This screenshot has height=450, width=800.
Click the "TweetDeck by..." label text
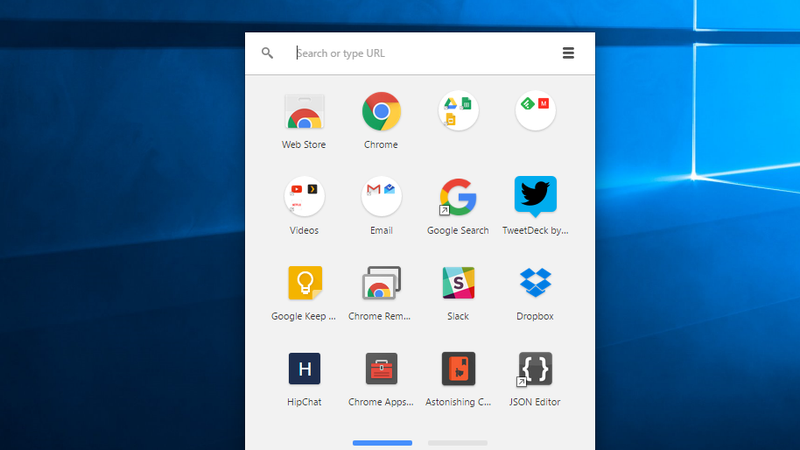pyautogui.click(x=535, y=231)
